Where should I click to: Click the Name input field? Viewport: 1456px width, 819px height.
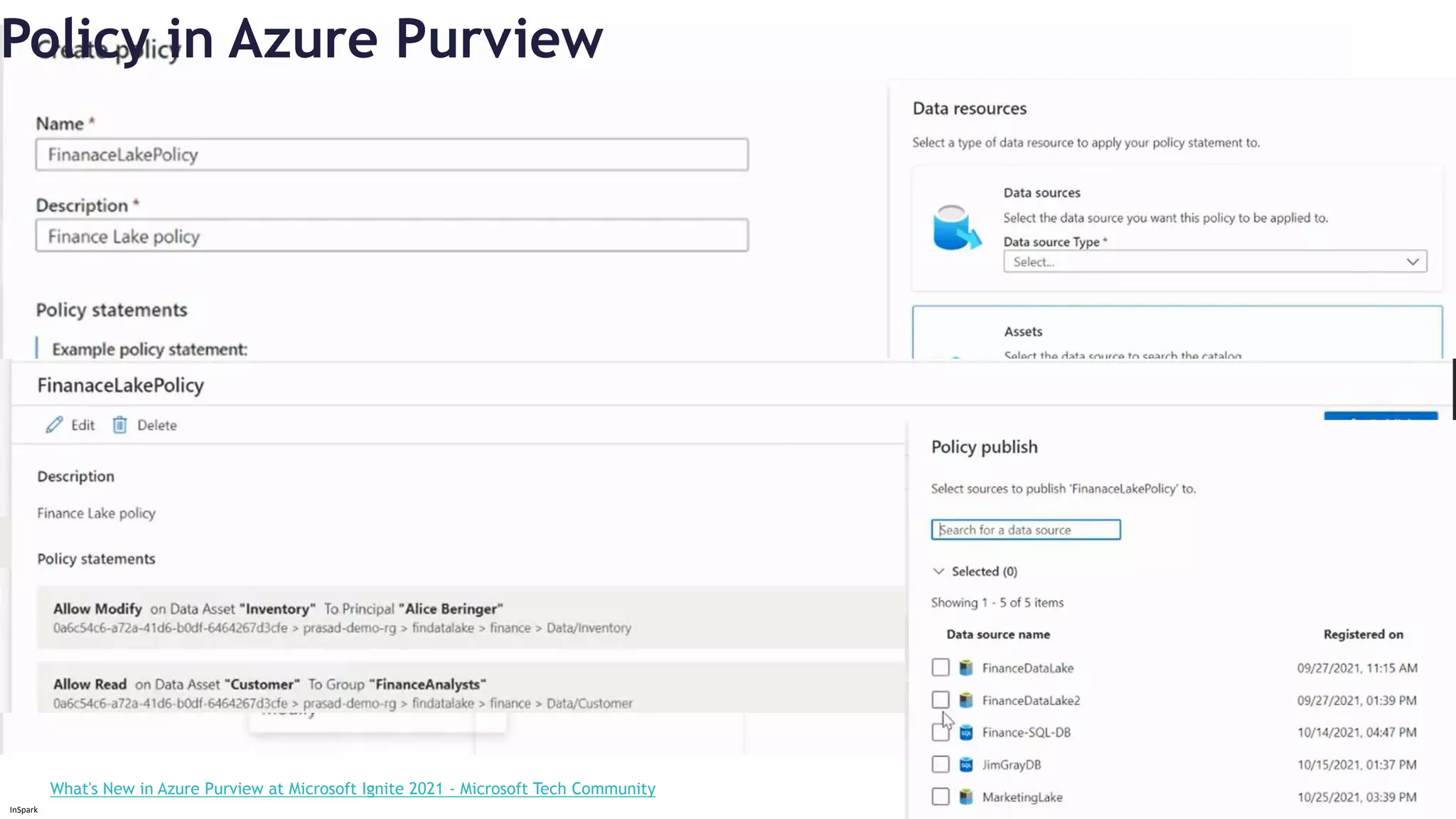pyautogui.click(x=392, y=154)
